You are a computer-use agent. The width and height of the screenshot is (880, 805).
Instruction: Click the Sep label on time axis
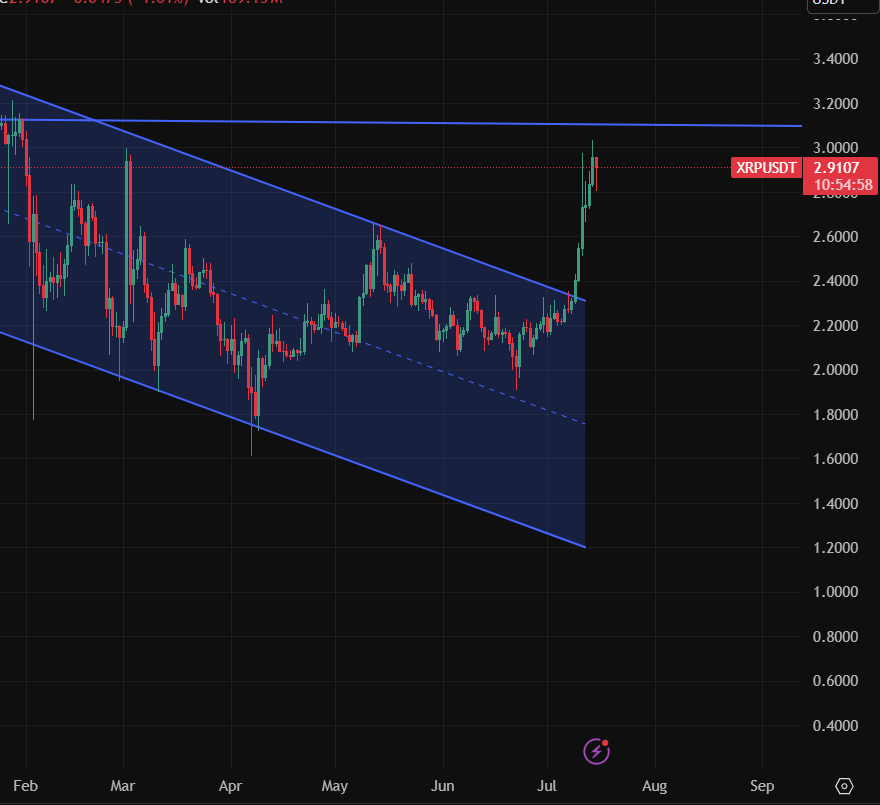coord(762,786)
